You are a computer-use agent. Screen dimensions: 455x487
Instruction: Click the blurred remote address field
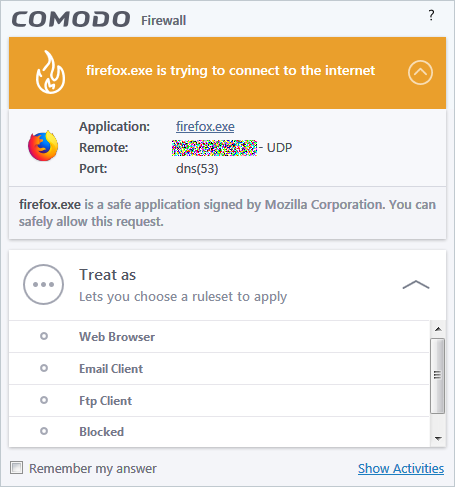tap(214, 148)
